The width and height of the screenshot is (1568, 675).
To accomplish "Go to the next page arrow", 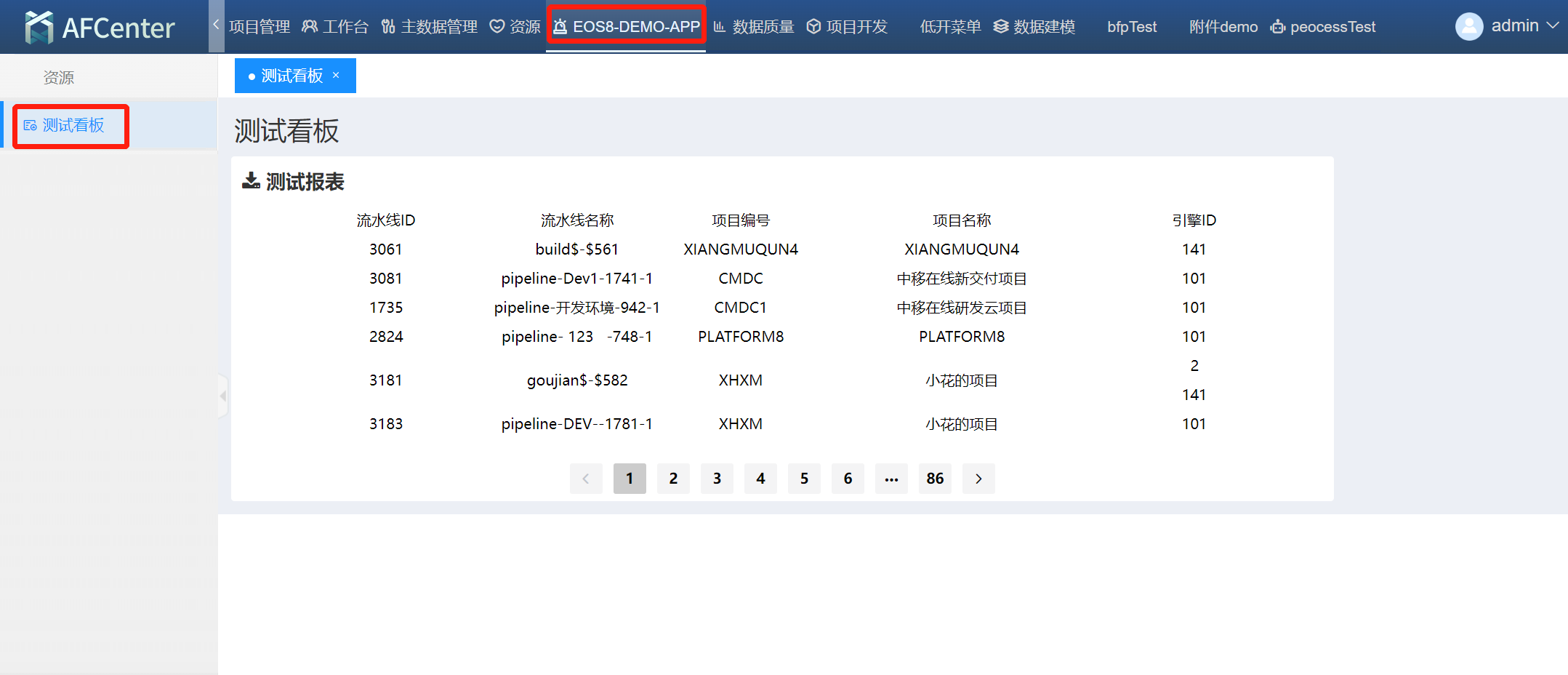I will click(978, 479).
